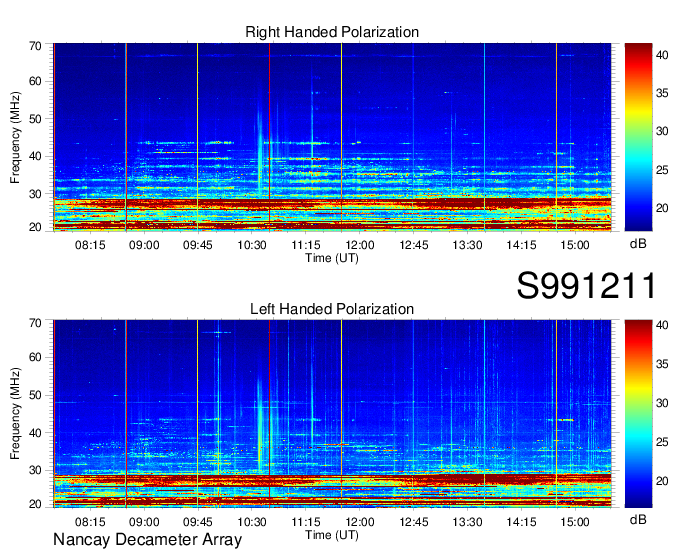Click 70 MHz tick on Left Handed plot
The image size is (680, 552).
click(x=35, y=323)
